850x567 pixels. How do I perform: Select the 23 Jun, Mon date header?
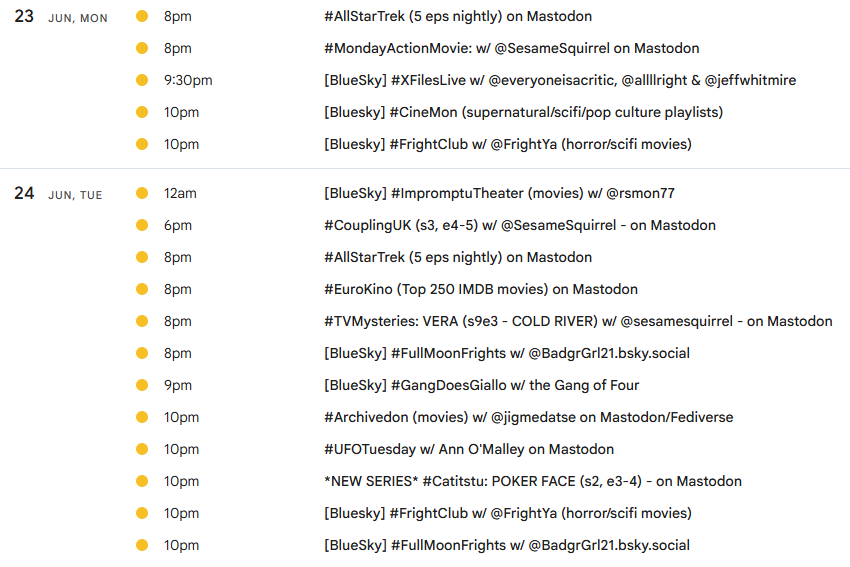pos(61,17)
